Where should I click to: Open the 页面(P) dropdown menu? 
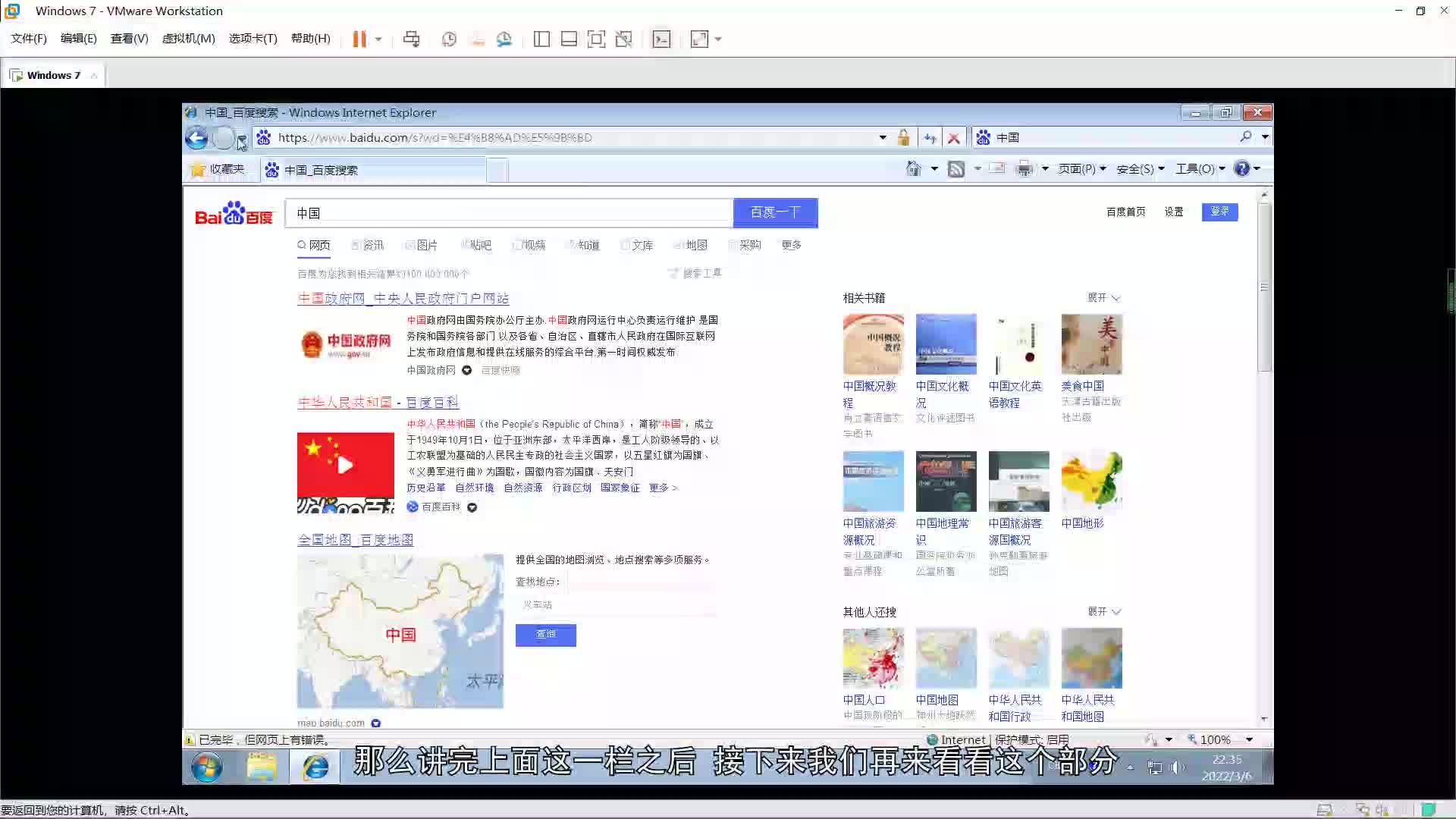(1082, 168)
